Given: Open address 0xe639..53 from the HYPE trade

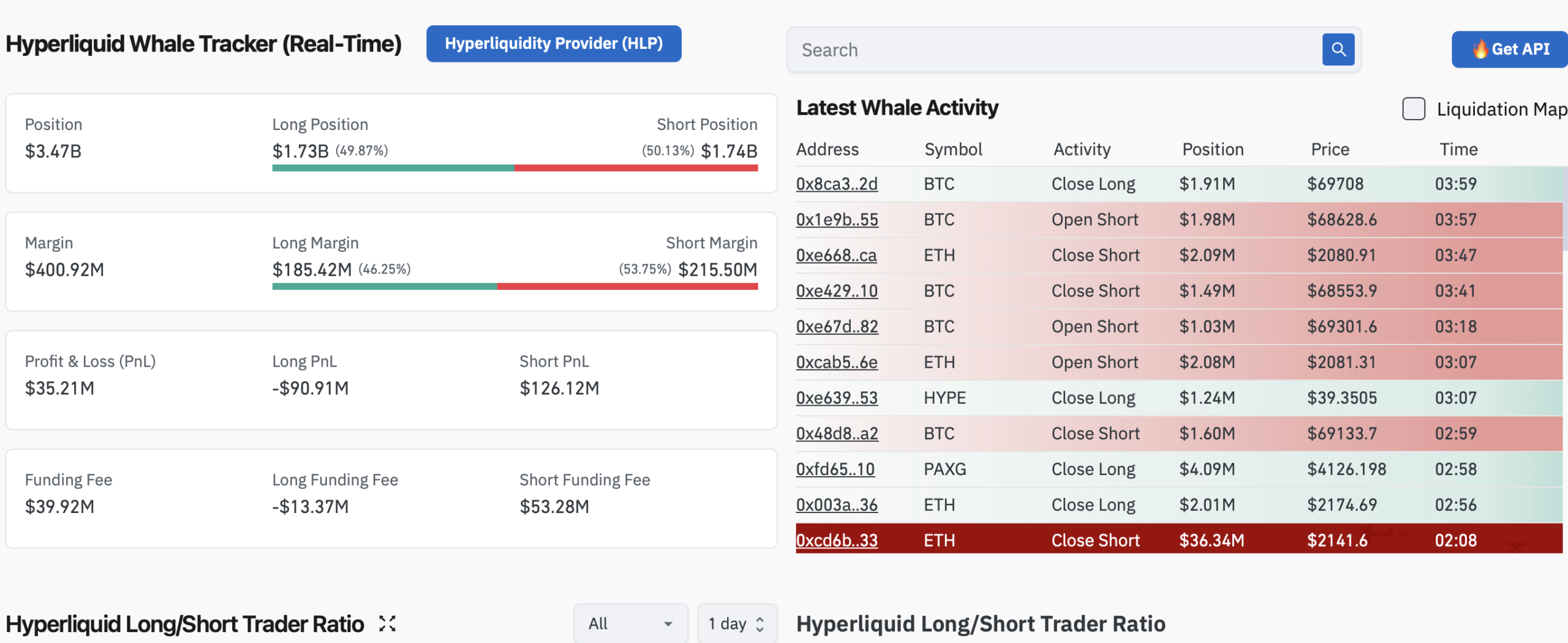Looking at the screenshot, I should click(836, 397).
